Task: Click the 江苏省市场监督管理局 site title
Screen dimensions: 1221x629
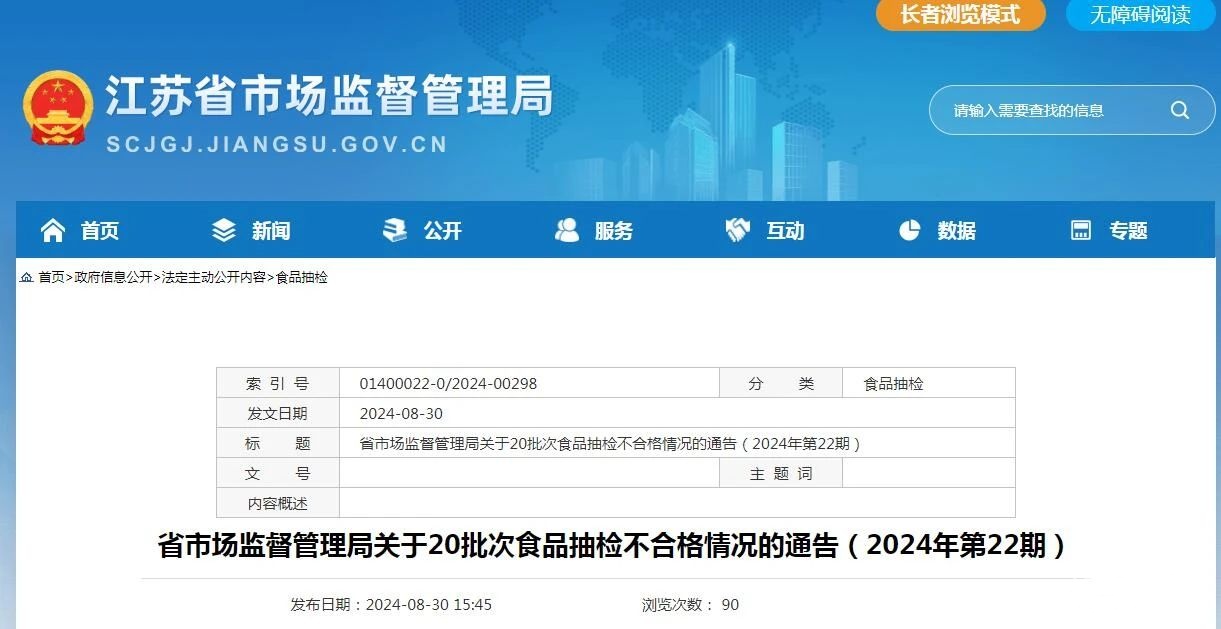Action: (329, 97)
